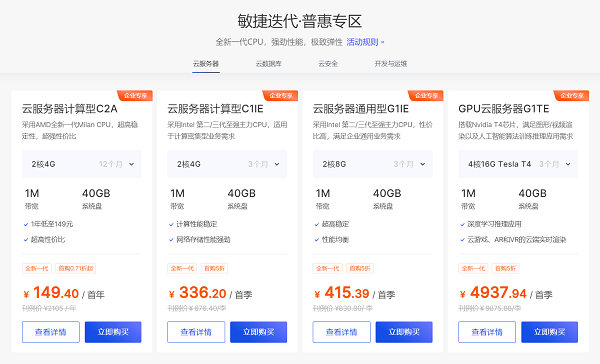
Task: Click 立即购买 for 云服务器通用型G1IE
Action: pos(404,332)
